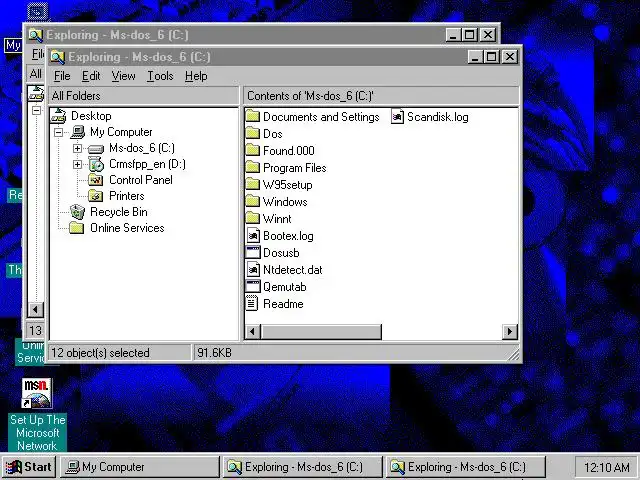The width and height of the screenshot is (640, 480).
Task: Select the Qemutab program icon
Action: (253, 287)
